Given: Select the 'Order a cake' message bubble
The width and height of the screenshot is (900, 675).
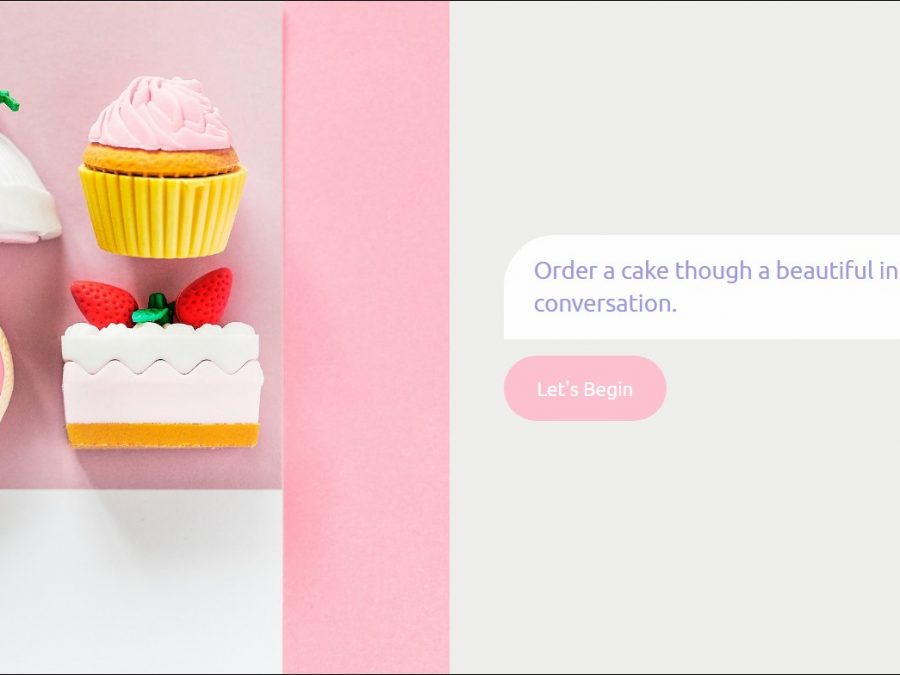Looking at the screenshot, I should coord(702,287).
